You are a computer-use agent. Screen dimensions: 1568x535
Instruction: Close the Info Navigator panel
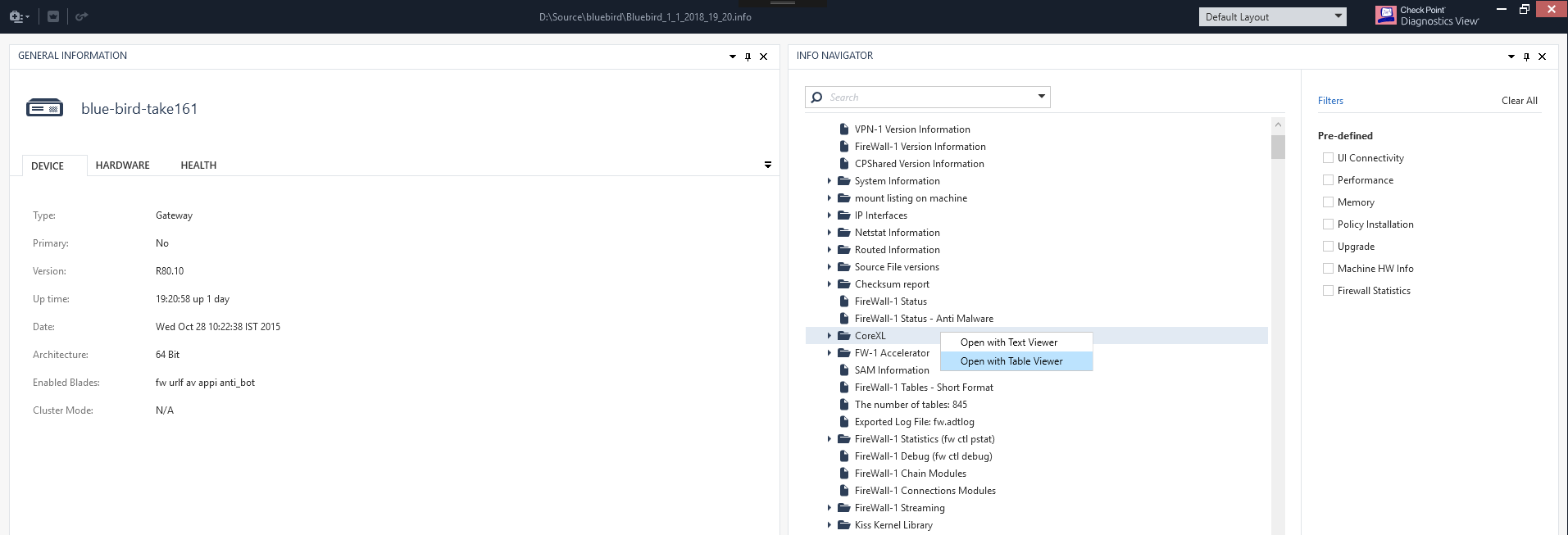(x=1542, y=57)
